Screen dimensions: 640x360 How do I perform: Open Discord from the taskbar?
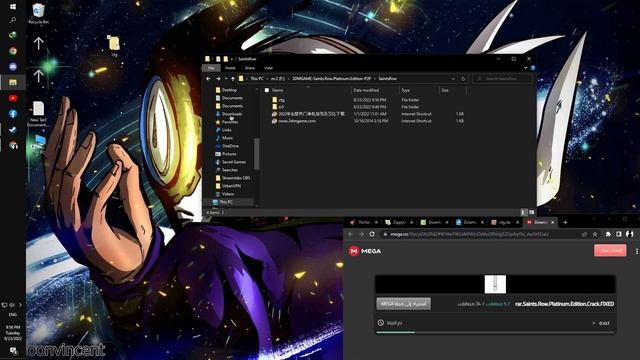point(13,67)
